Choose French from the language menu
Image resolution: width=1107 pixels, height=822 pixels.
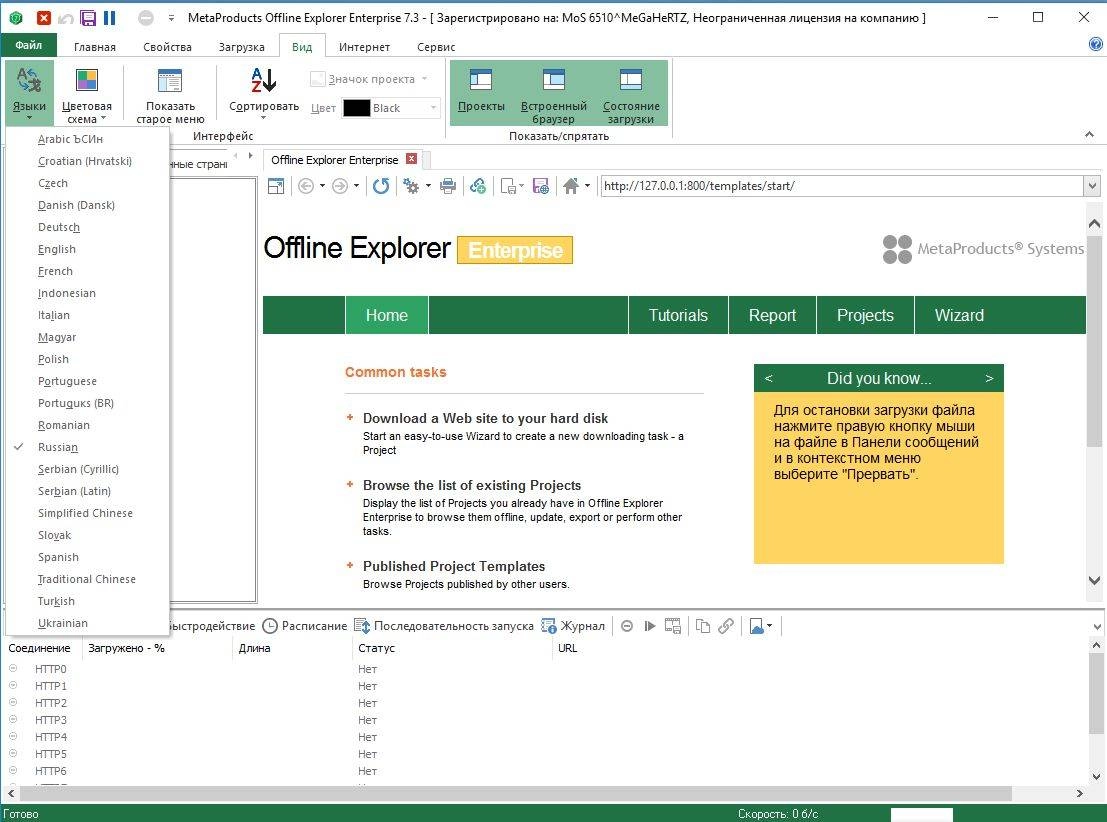[88, 271]
